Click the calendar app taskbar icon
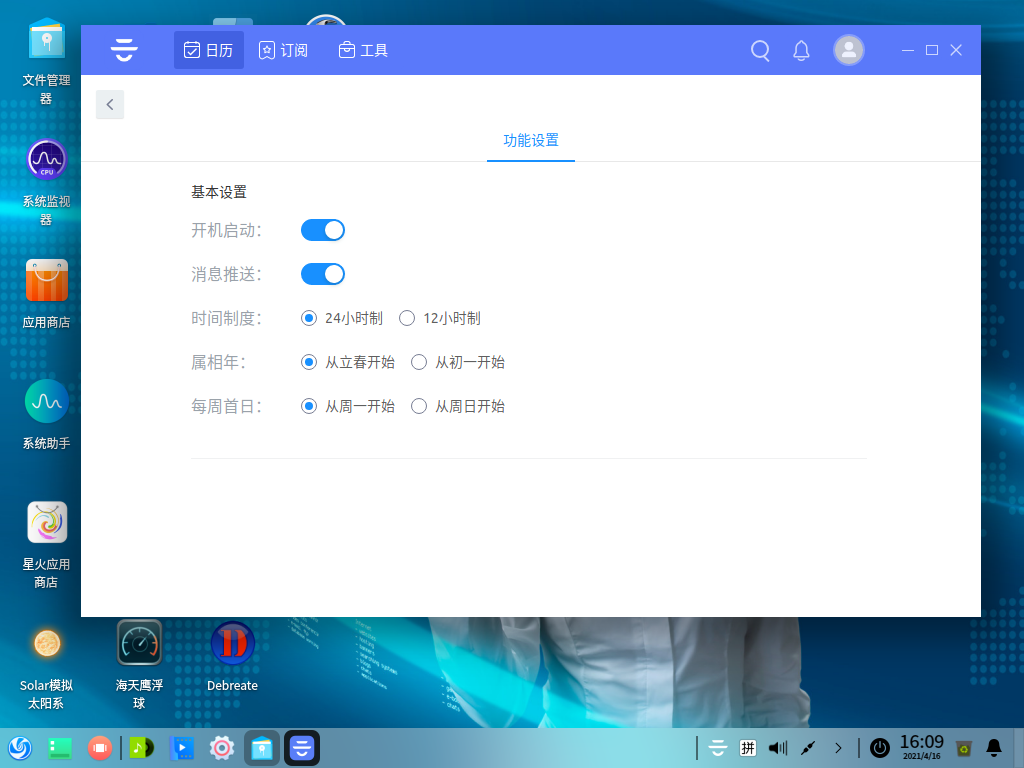Viewport: 1024px width, 768px height. pos(302,748)
